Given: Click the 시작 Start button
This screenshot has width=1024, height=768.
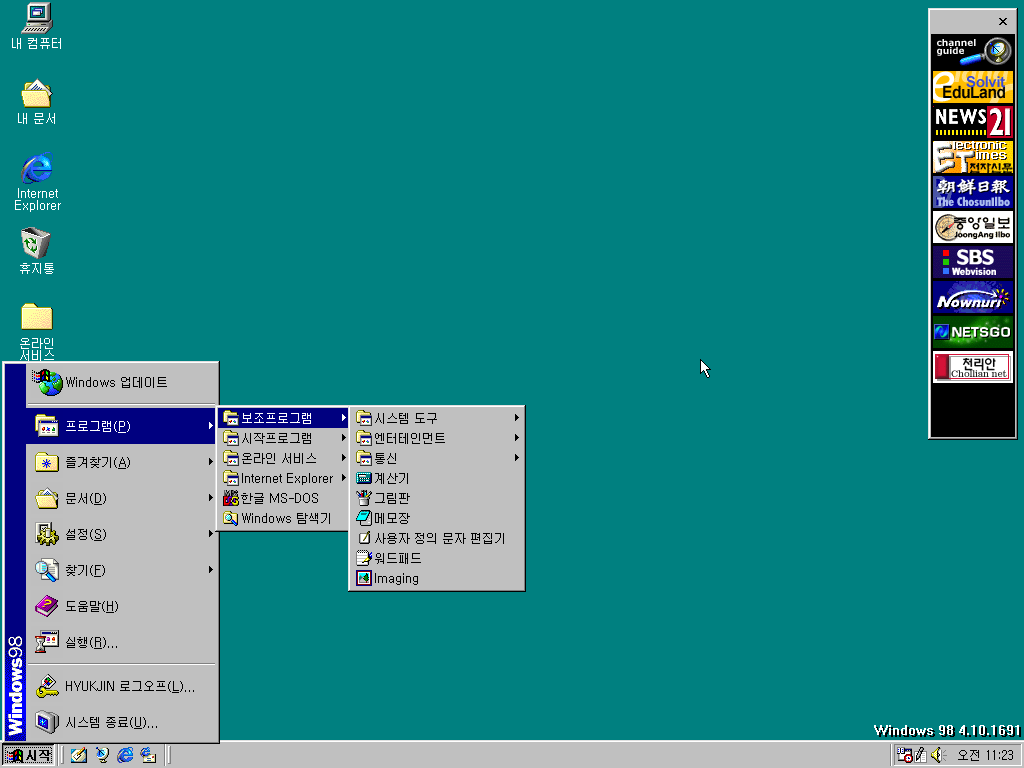Looking at the screenshot, I should point(28,756).
